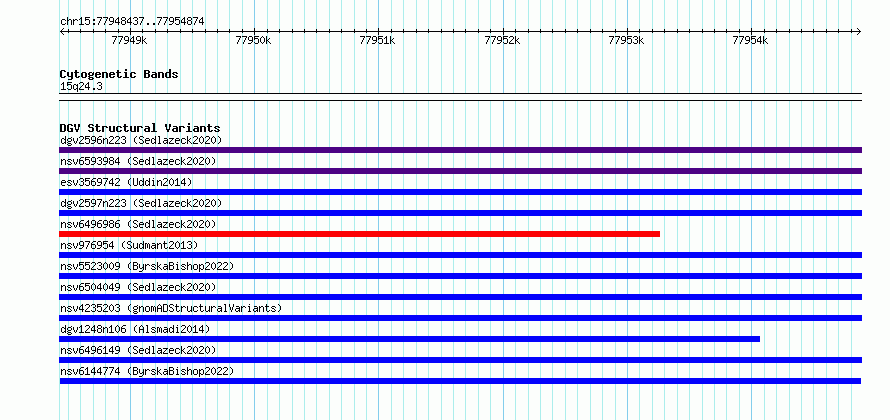The width and height of the screenshot is (890, 420).
Task: Select the blue dgv2597n223 variant bar
Action: point(460,213)
